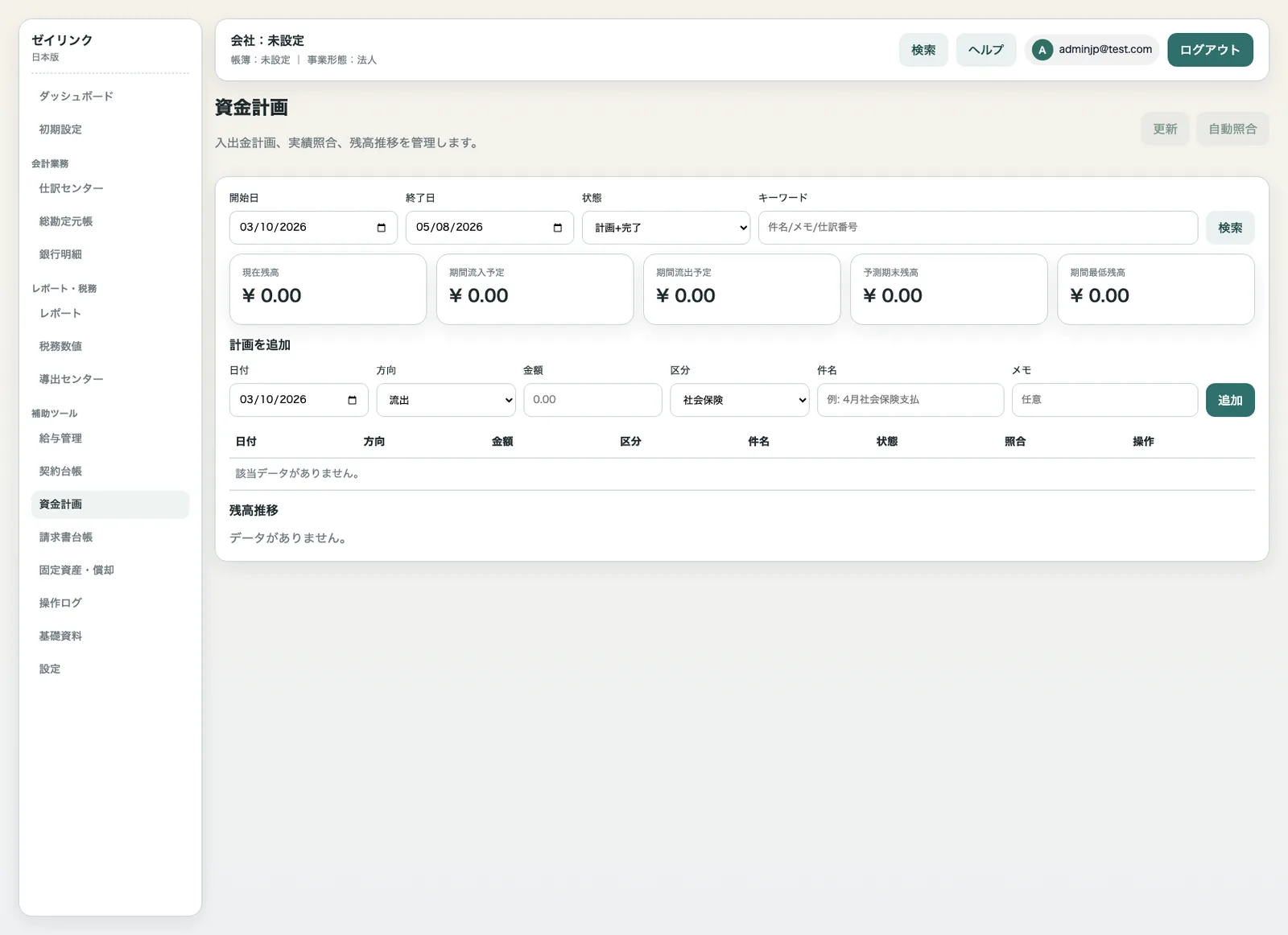This screenshot has width=1288, height=935.
Task: Click the キーワード search input field
Action: coord(978,228)
